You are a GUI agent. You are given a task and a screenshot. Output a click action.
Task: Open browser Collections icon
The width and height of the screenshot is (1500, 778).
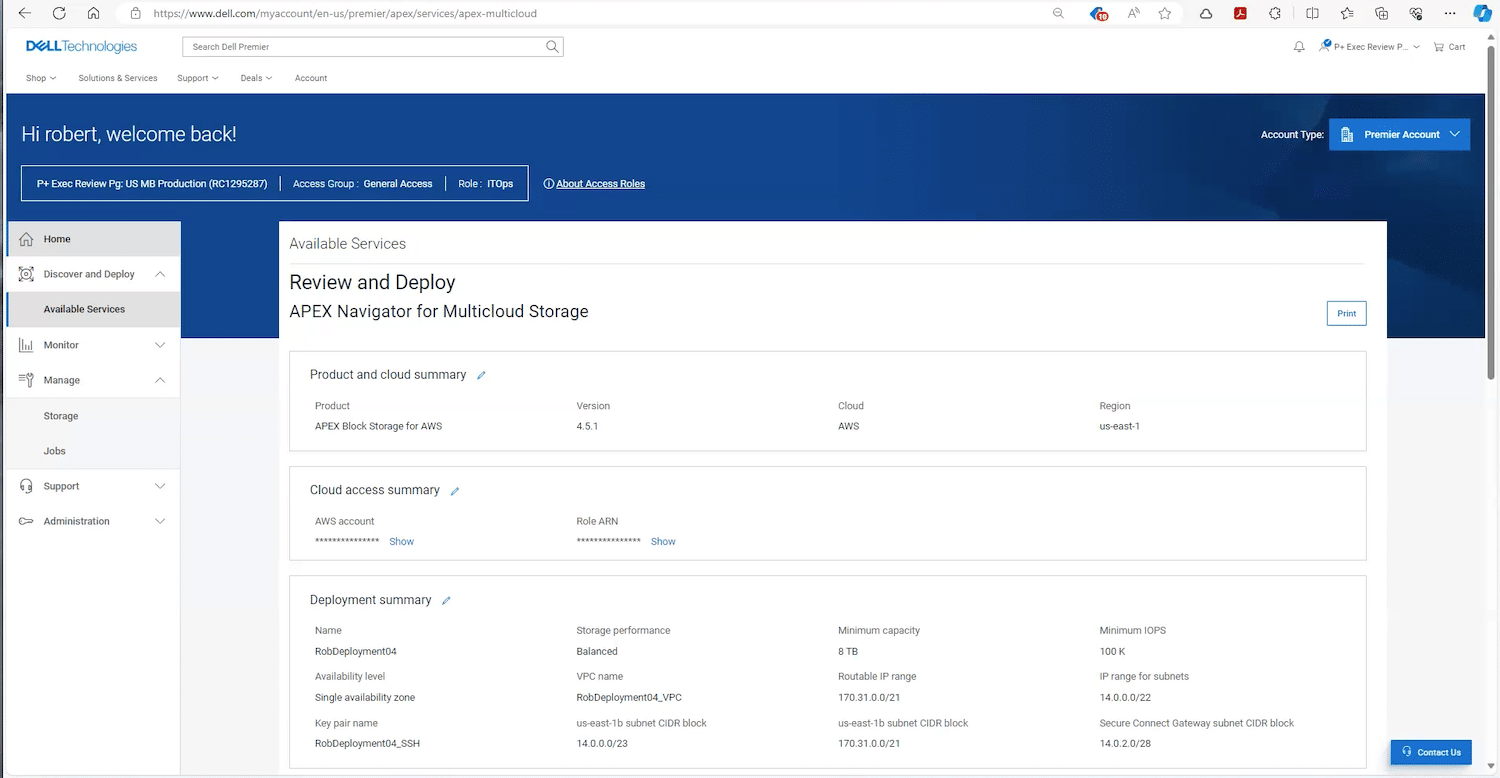pos(1382,14)
